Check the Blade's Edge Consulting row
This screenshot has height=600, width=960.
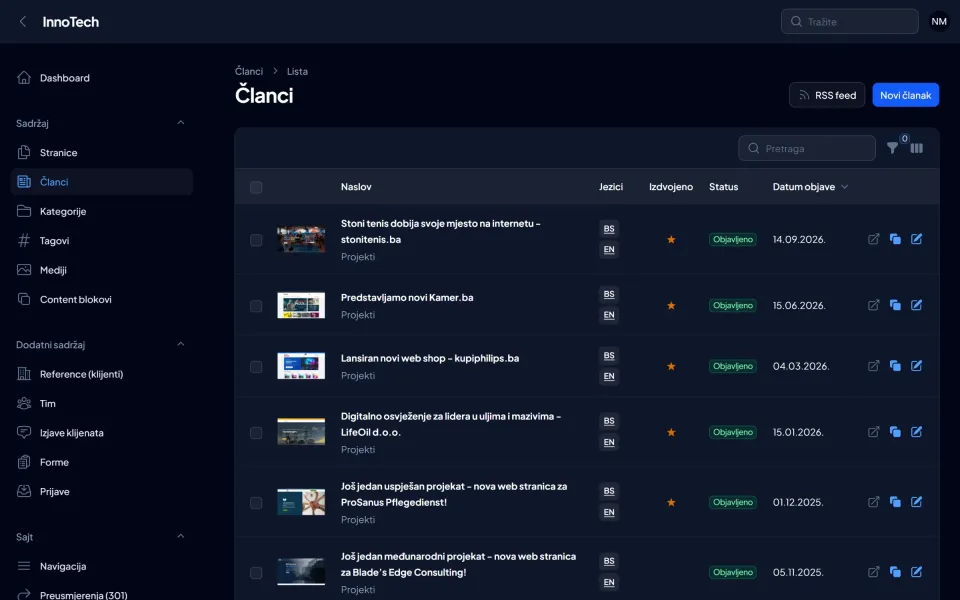coord(256,573)
